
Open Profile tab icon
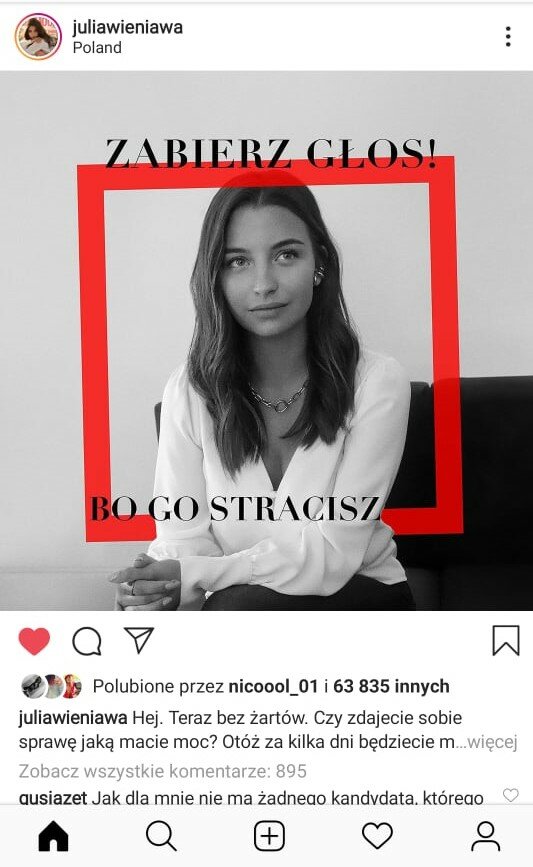point(485,836)
